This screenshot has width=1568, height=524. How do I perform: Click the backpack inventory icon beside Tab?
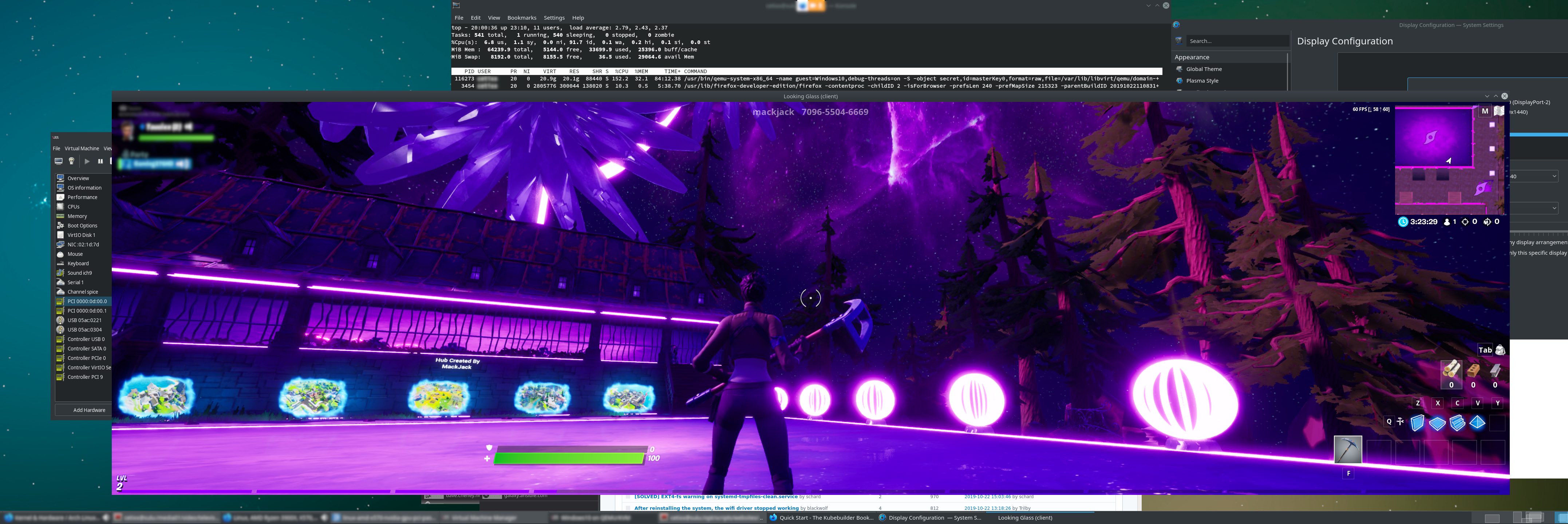pos(1500,350)
